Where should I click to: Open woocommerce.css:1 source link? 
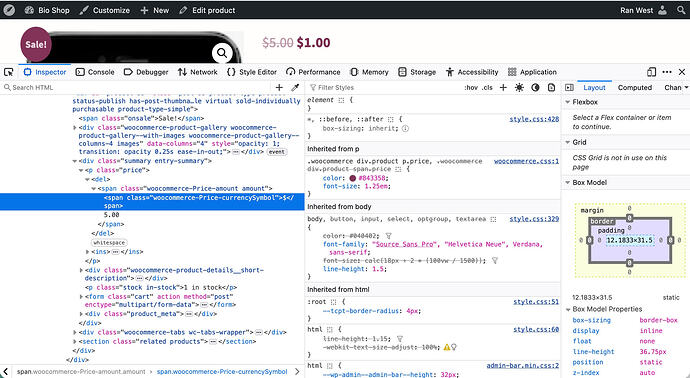pos(526,161)
